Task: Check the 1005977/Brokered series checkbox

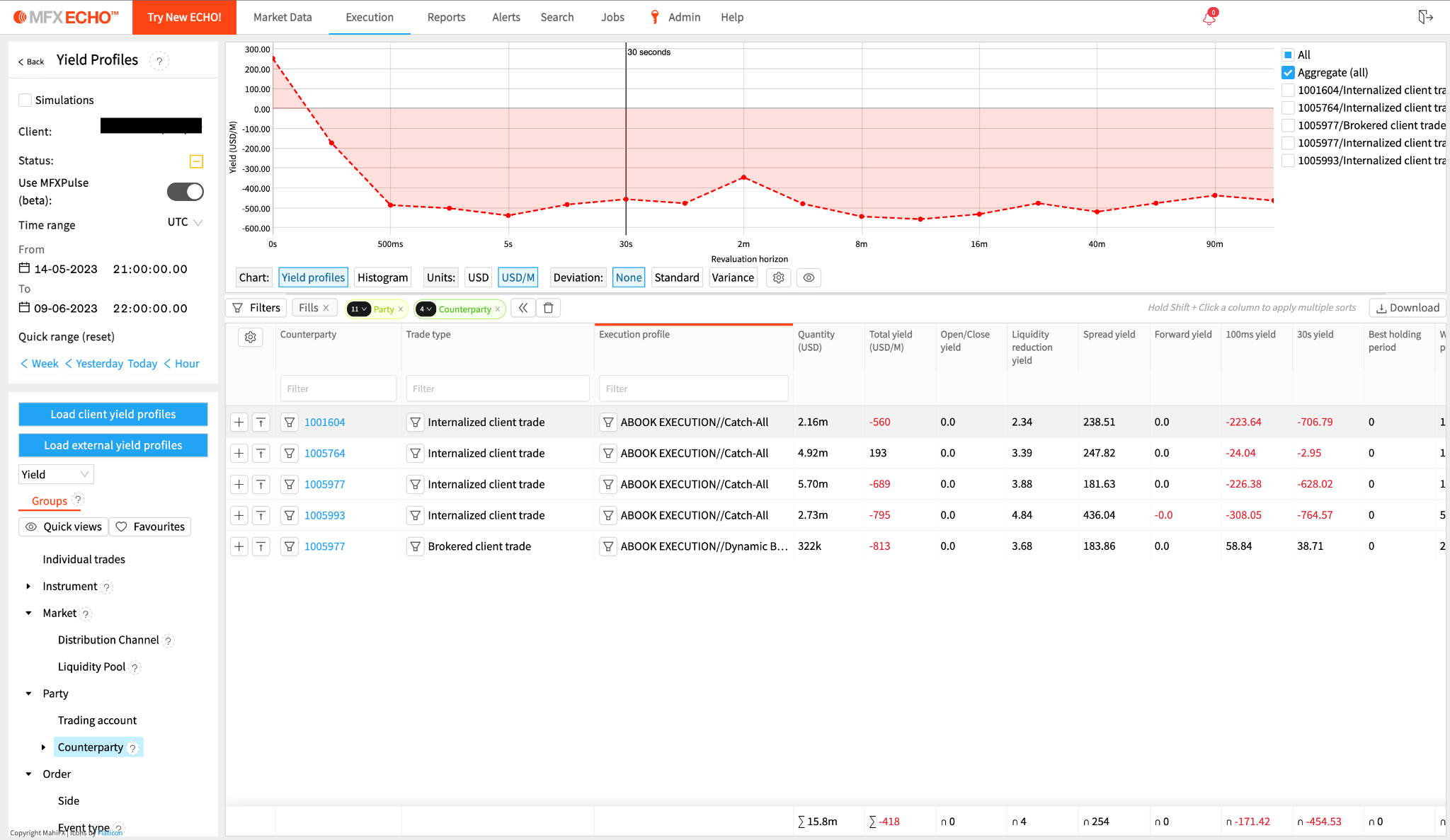Action: [x=1289, y=126]
